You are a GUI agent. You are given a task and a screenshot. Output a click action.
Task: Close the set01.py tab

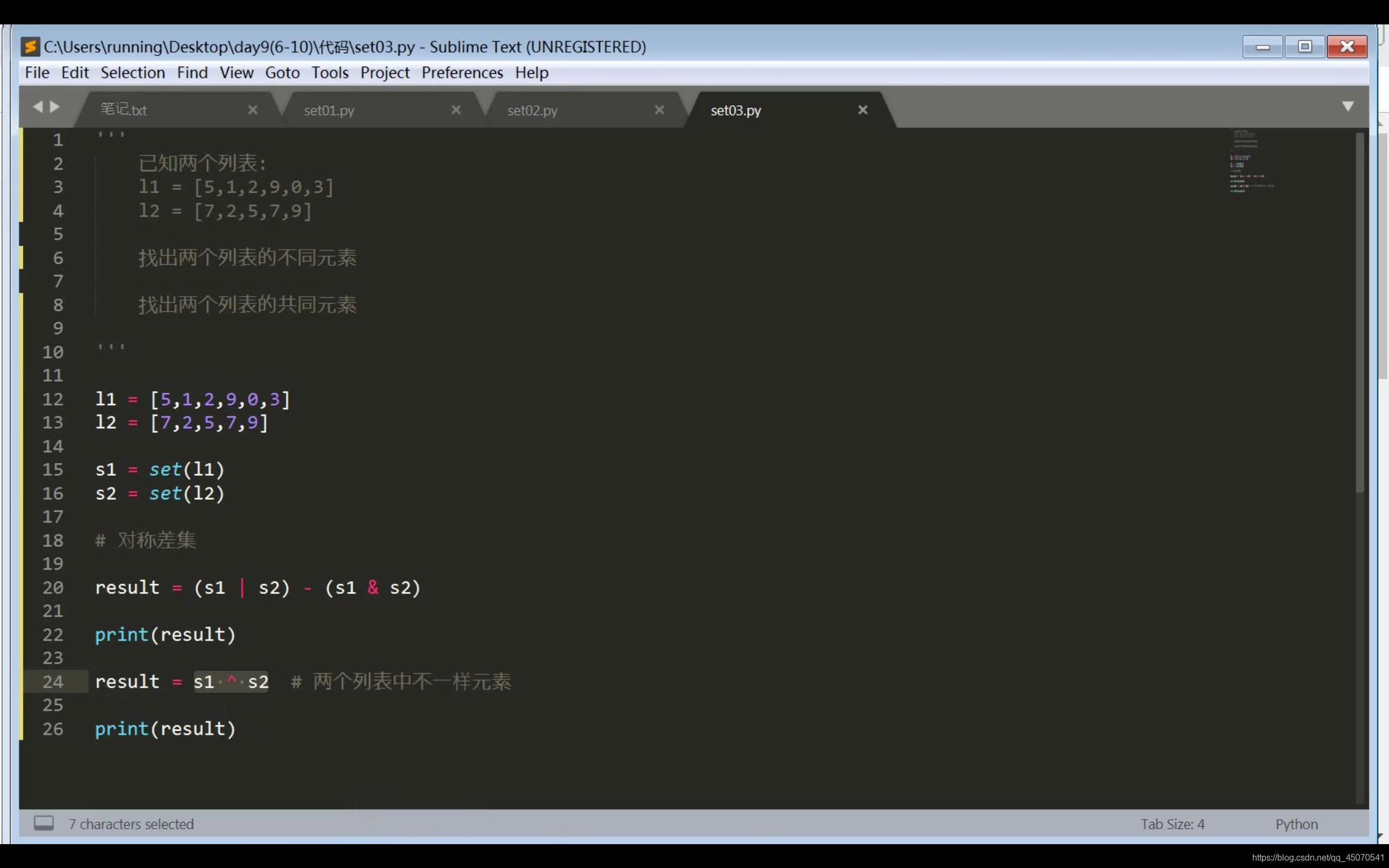(x=456, y=110)
